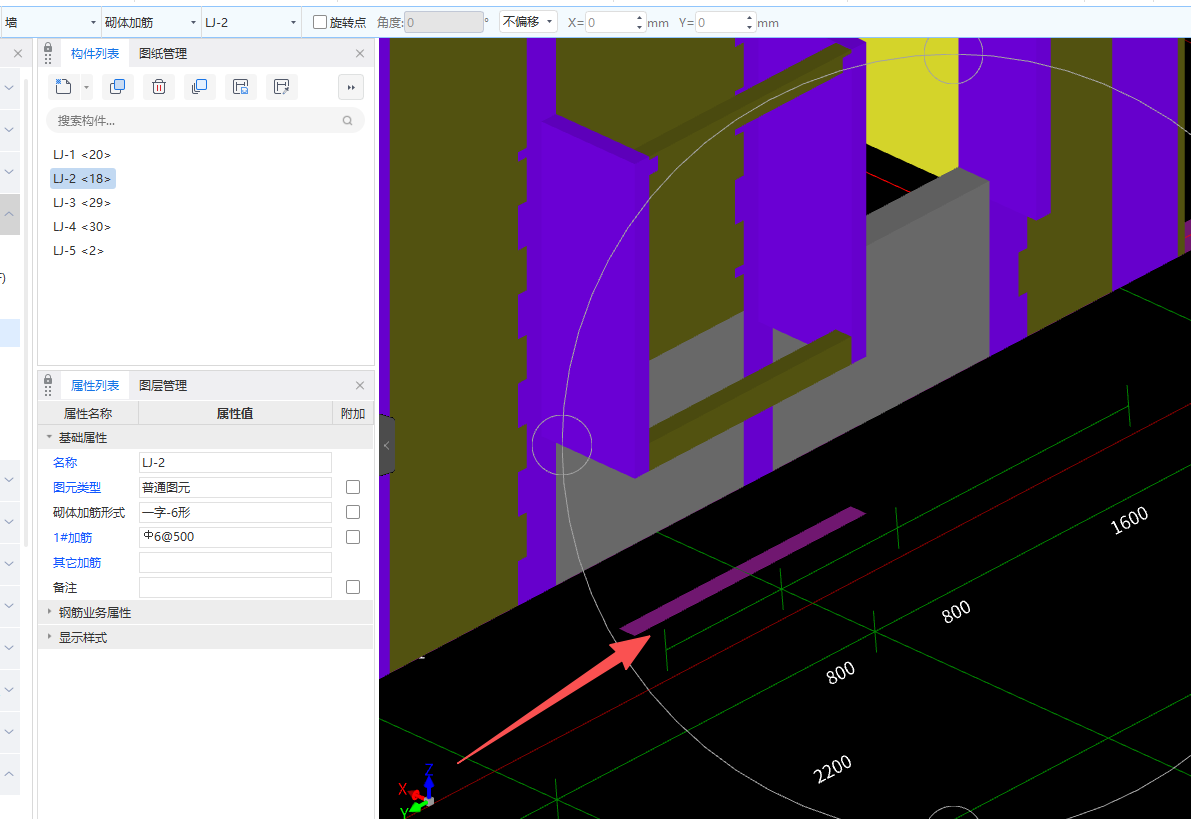Expand the 钢筋业务属性 section

point(94,612)
